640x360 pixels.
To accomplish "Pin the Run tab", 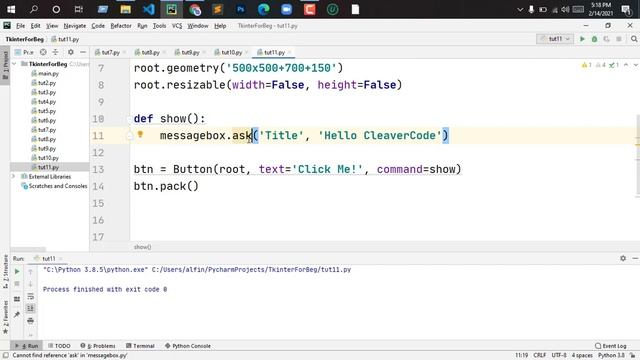I will [x=17, y=314].
